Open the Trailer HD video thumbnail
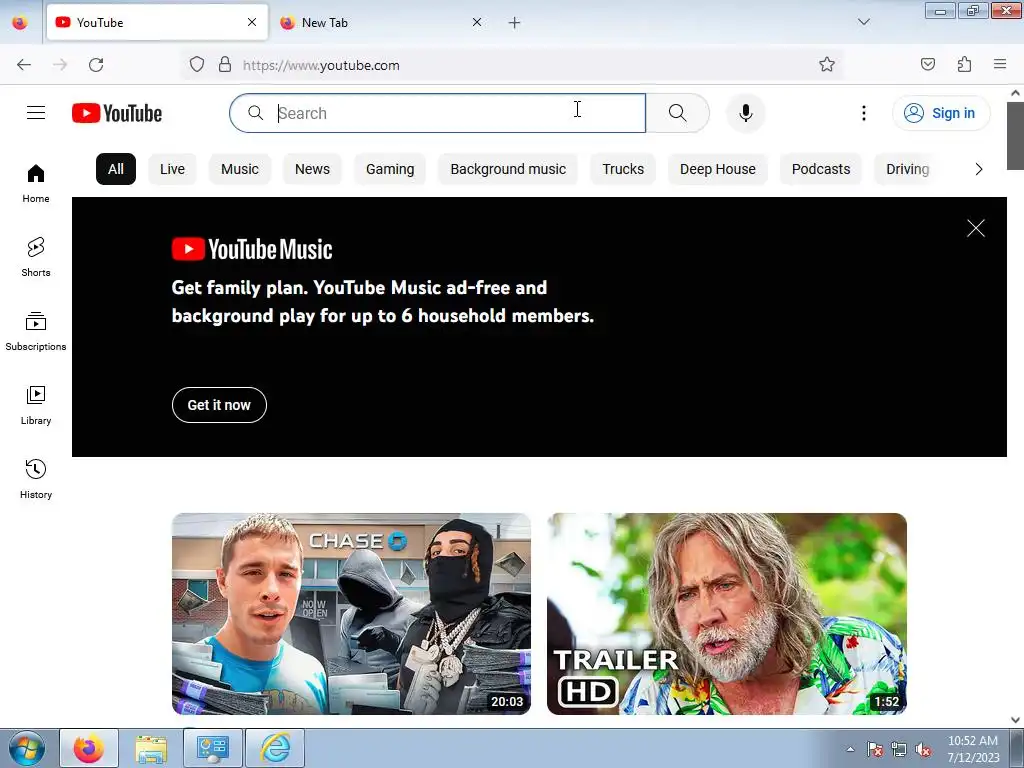This screenshot has width=1024, height=768. point(727,614)
